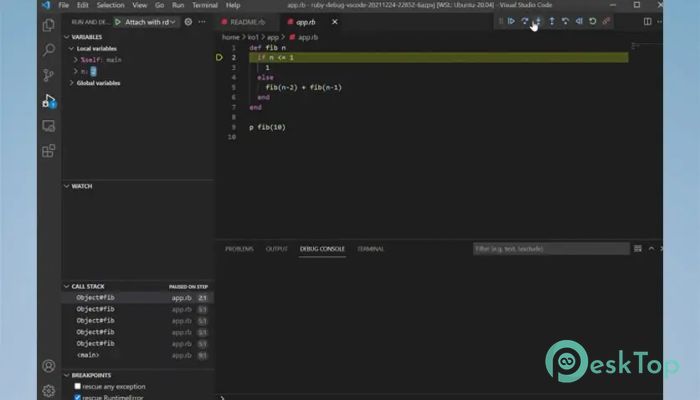Open the Help menu
Image resolution: width=700 pixels, height=400 pixels.
coord(233,5)
